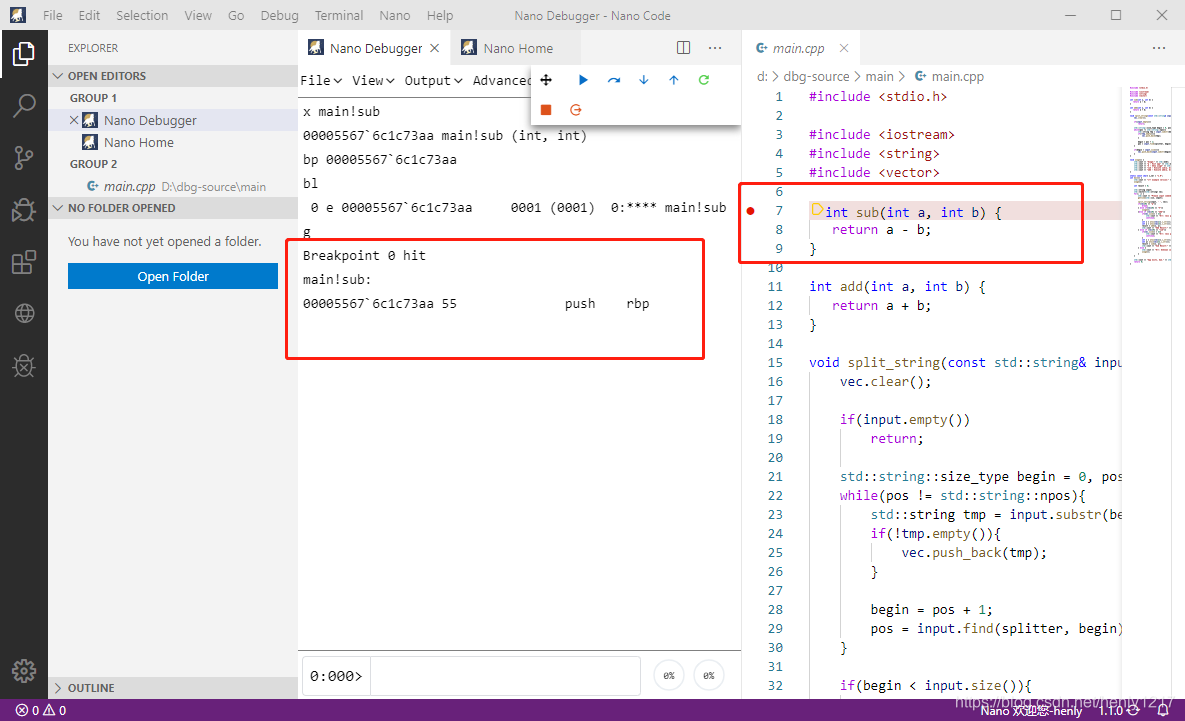Open the debugger Output dropdown
1185x721 pixels.
click(x=433, y=80)
